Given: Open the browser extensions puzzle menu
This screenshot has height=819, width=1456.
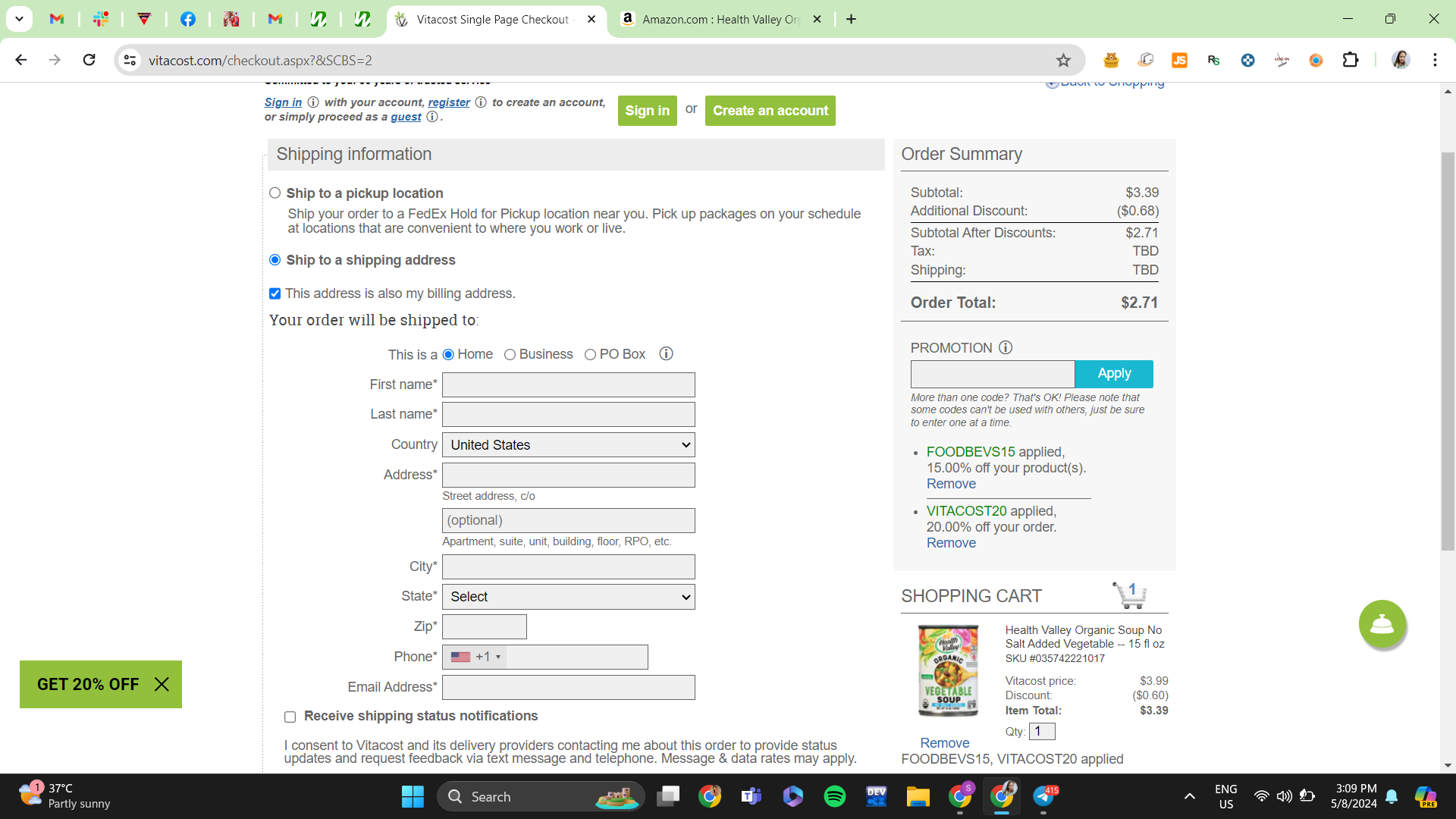Looking at the screenshot, I should click(1350, 60).
